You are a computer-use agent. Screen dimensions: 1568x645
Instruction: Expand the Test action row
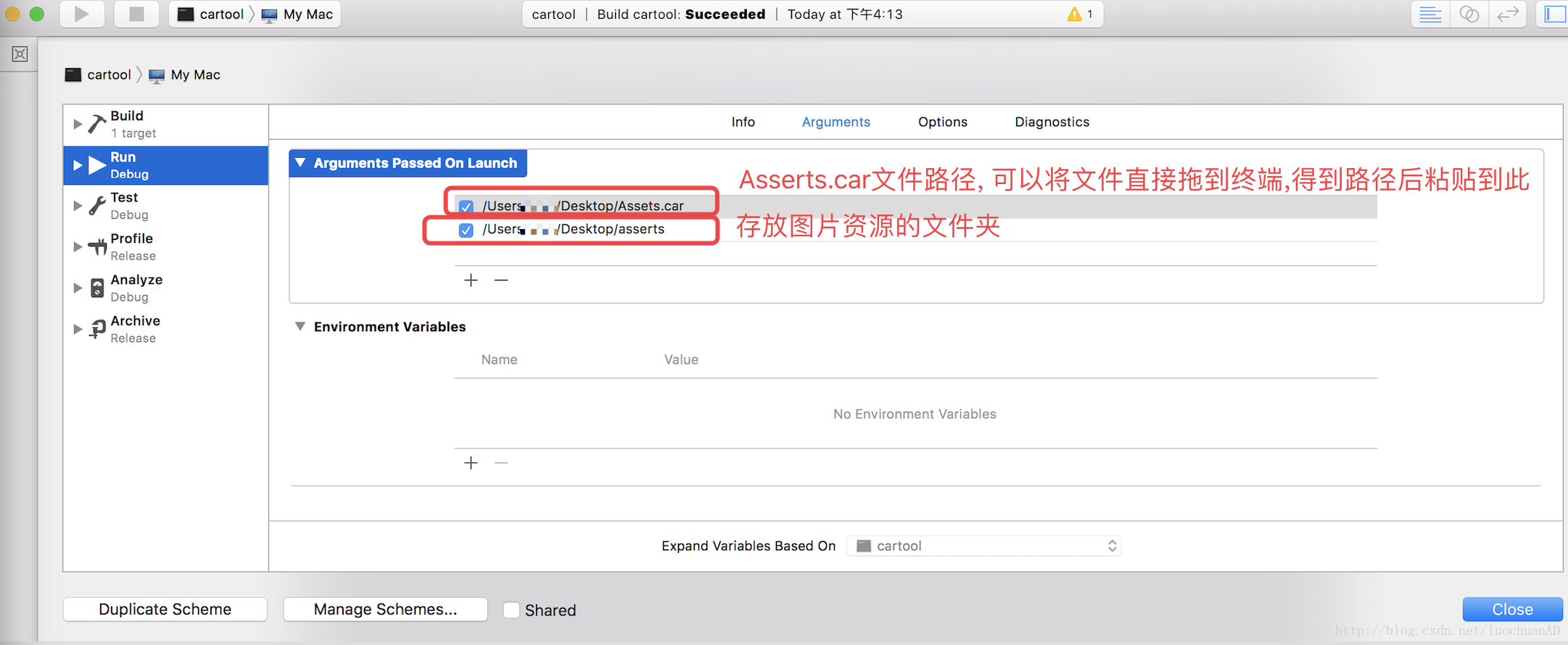coord(78,206)
